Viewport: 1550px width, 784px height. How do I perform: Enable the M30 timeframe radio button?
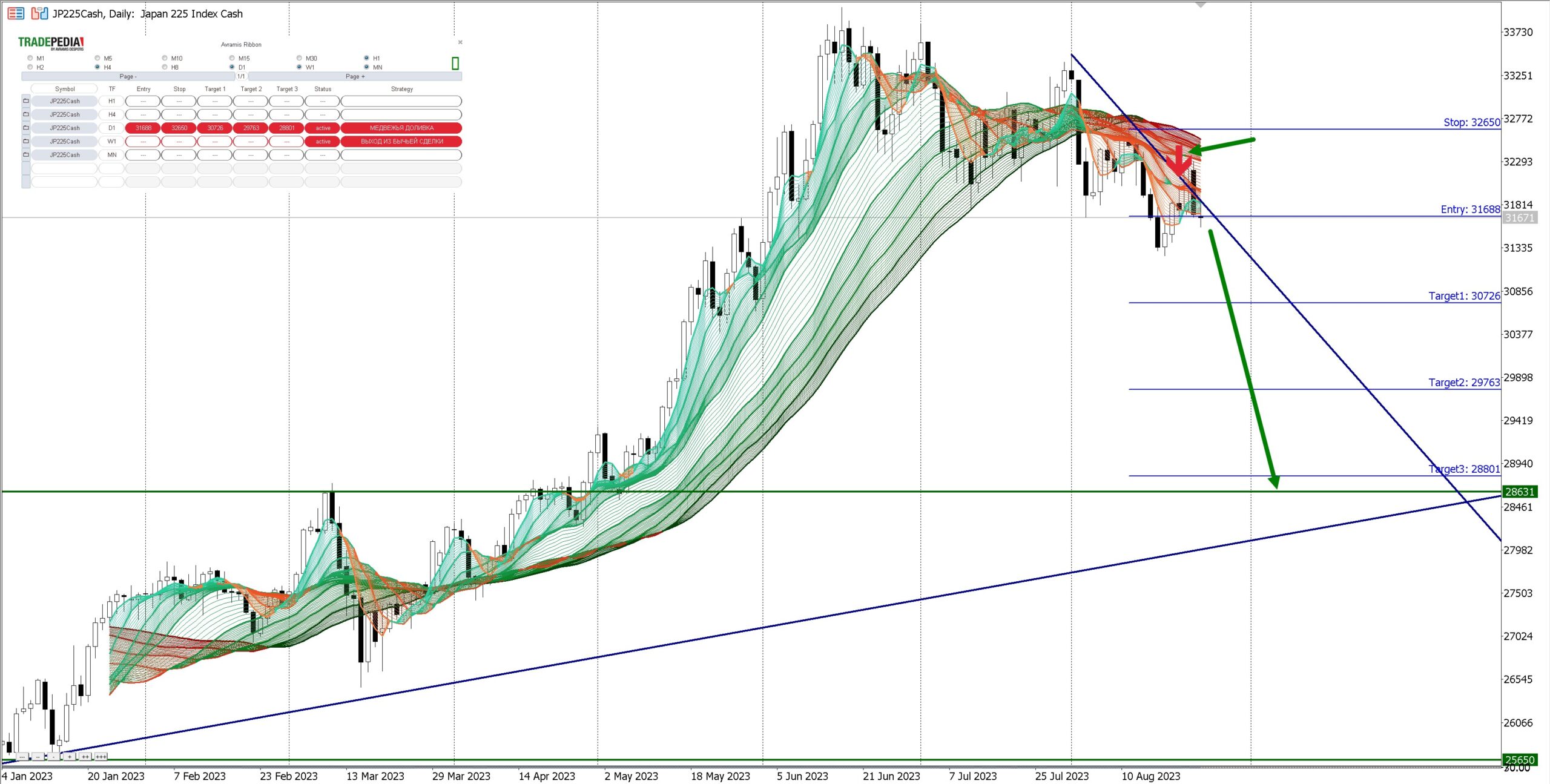pyautogui.click(x=299, y=58)
